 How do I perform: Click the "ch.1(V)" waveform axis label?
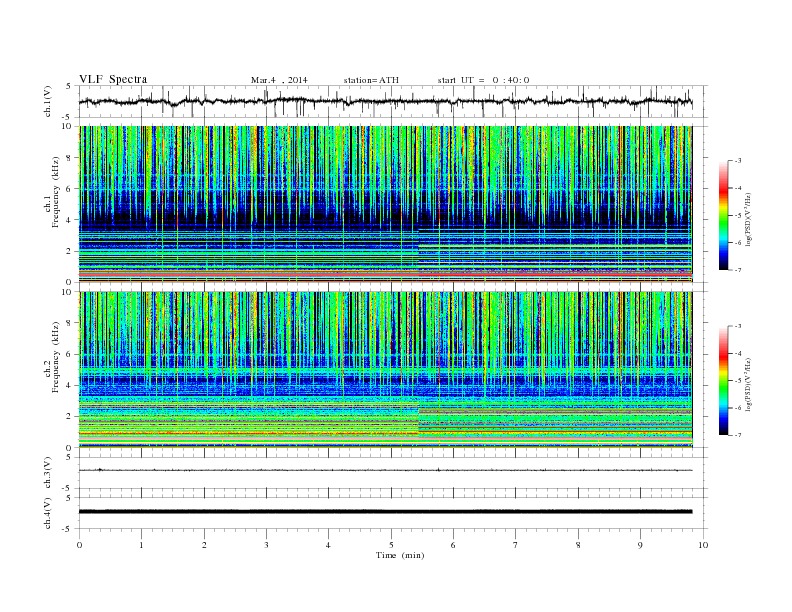click(47, 102)
